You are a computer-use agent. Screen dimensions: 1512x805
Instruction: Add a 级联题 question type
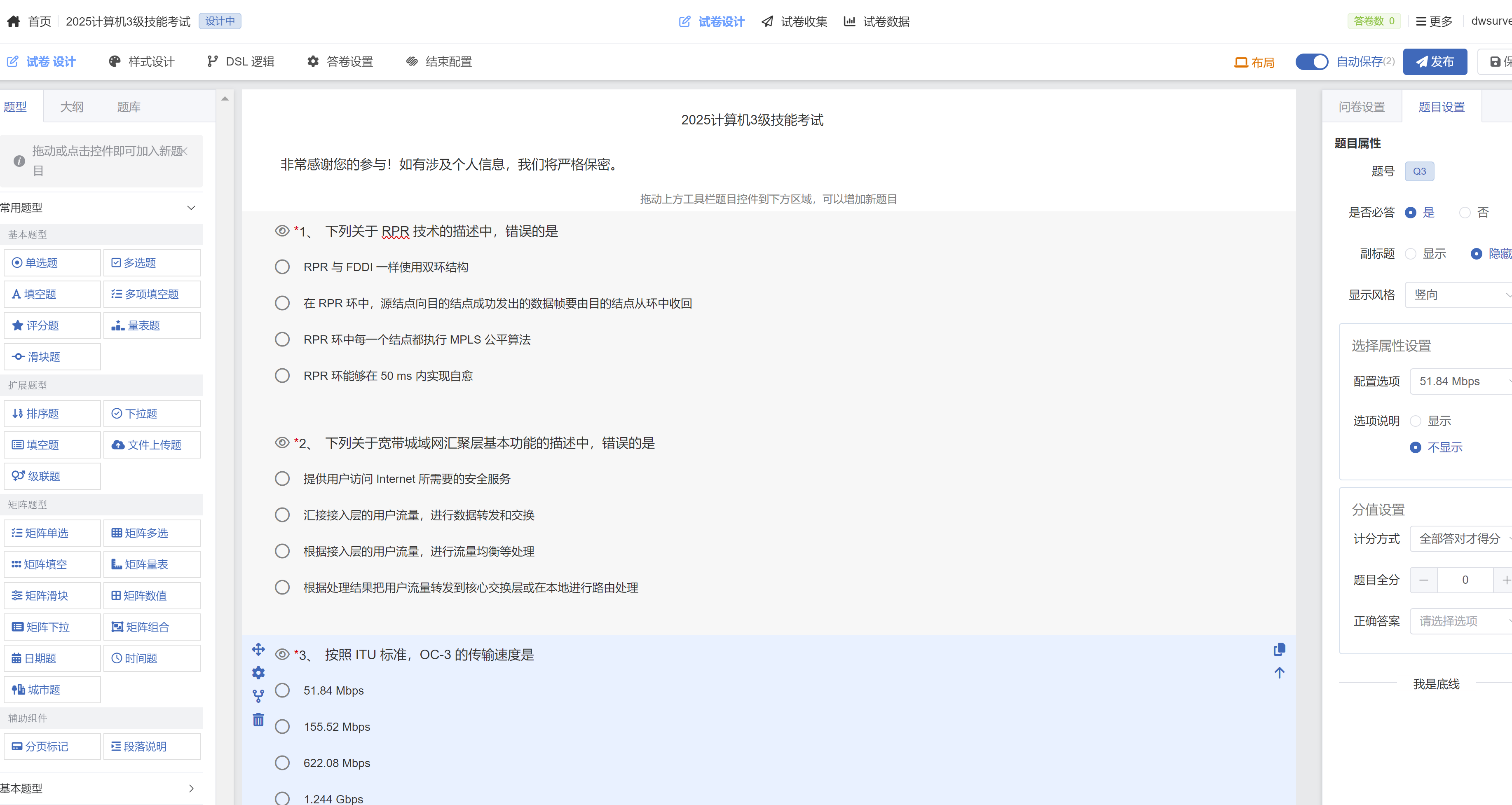point(52,476)
